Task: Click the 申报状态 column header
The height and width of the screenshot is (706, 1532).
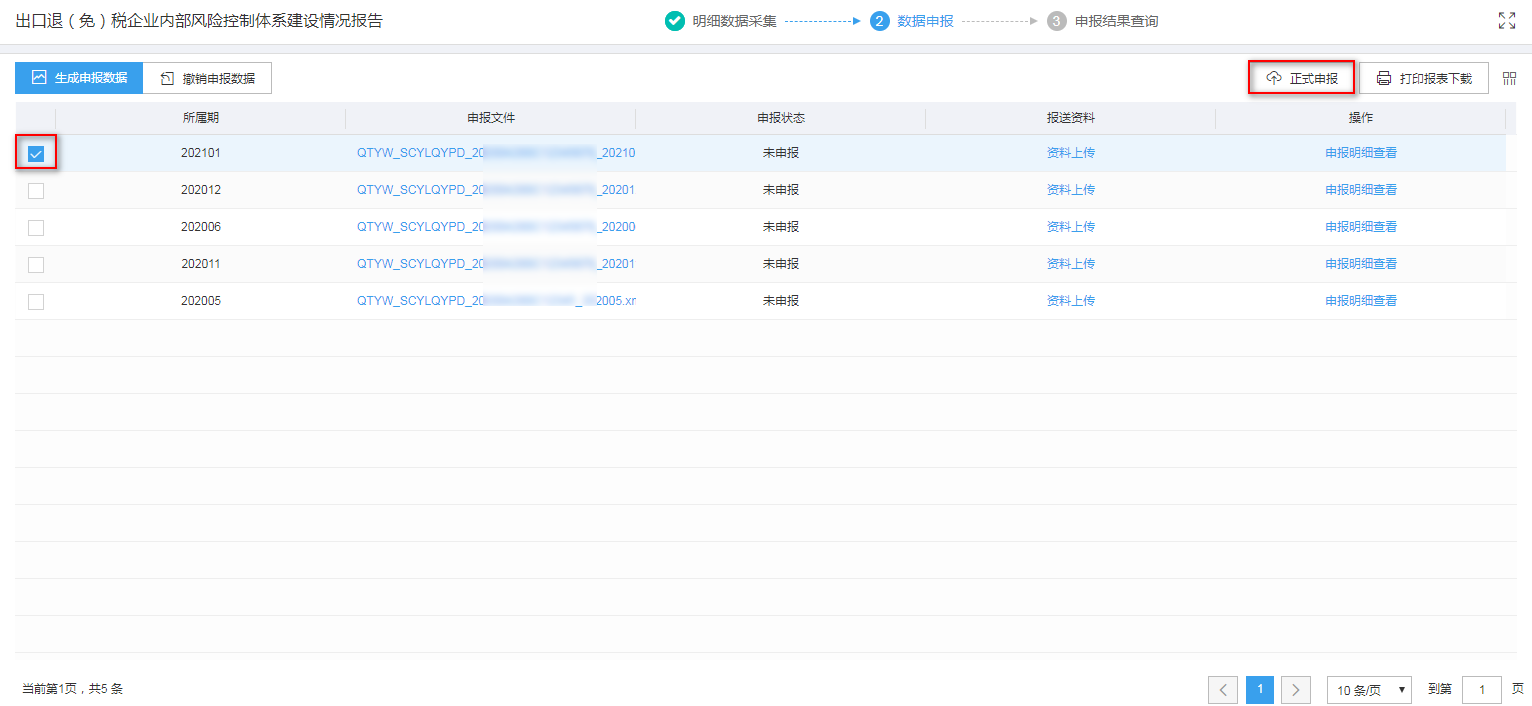Action: pos(781,118)
